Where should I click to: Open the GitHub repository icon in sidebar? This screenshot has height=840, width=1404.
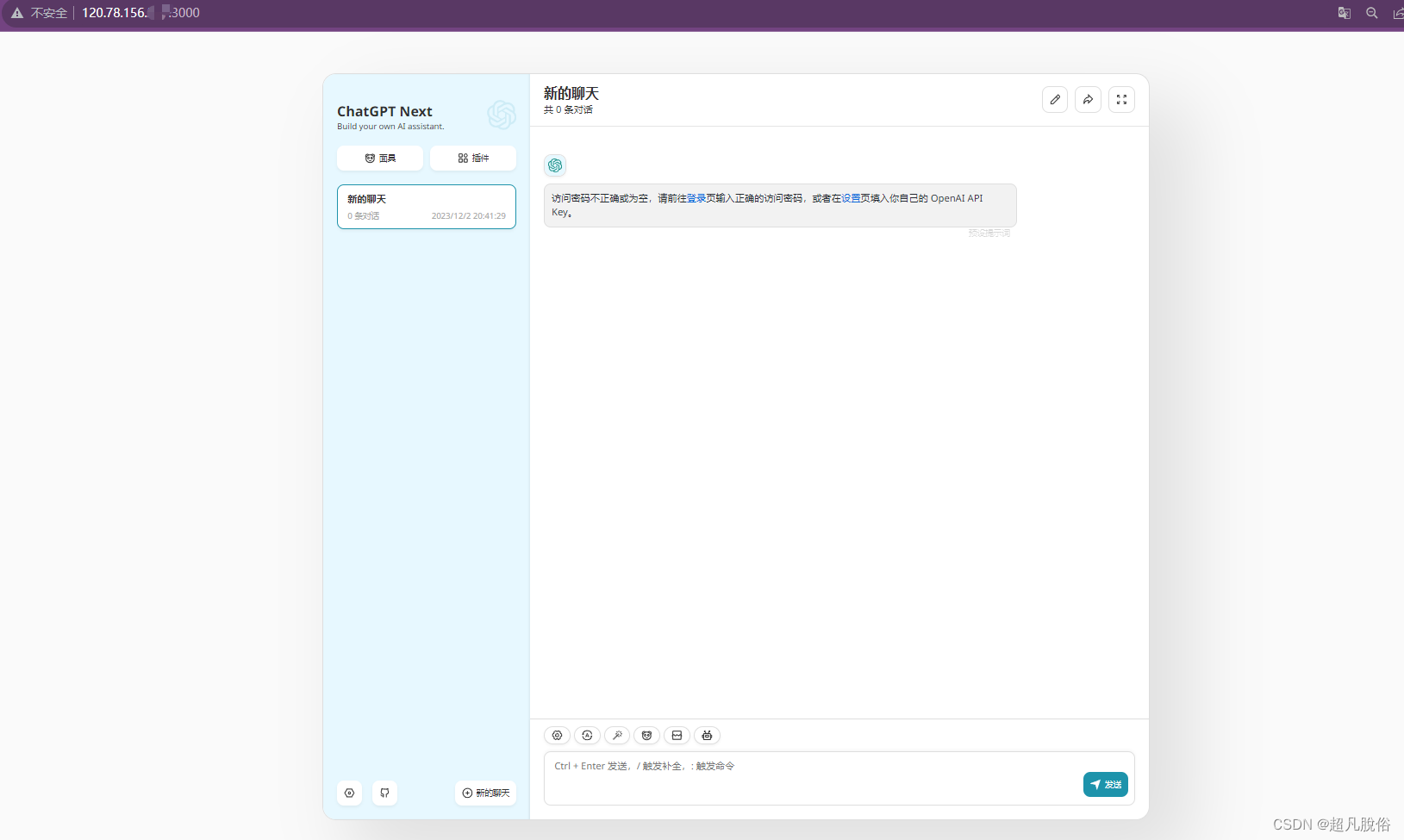pyautogui.click(x=384, y=793)
